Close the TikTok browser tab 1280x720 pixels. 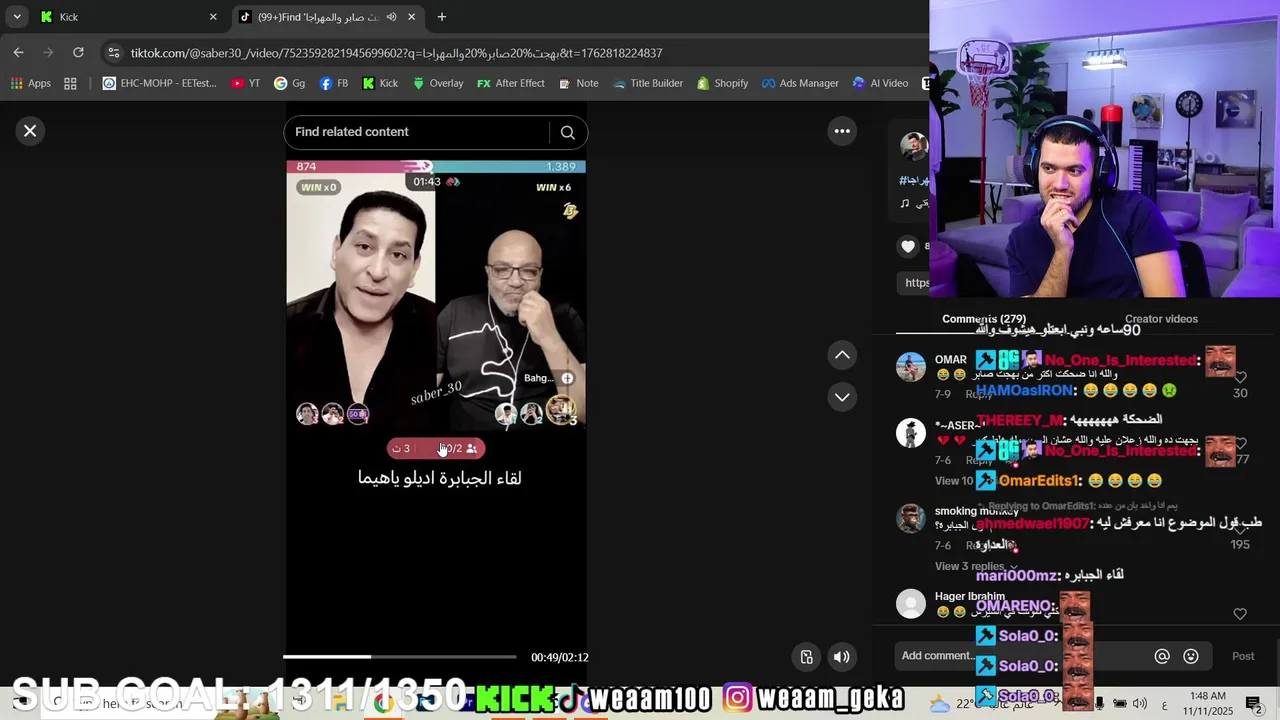(412, 17)
